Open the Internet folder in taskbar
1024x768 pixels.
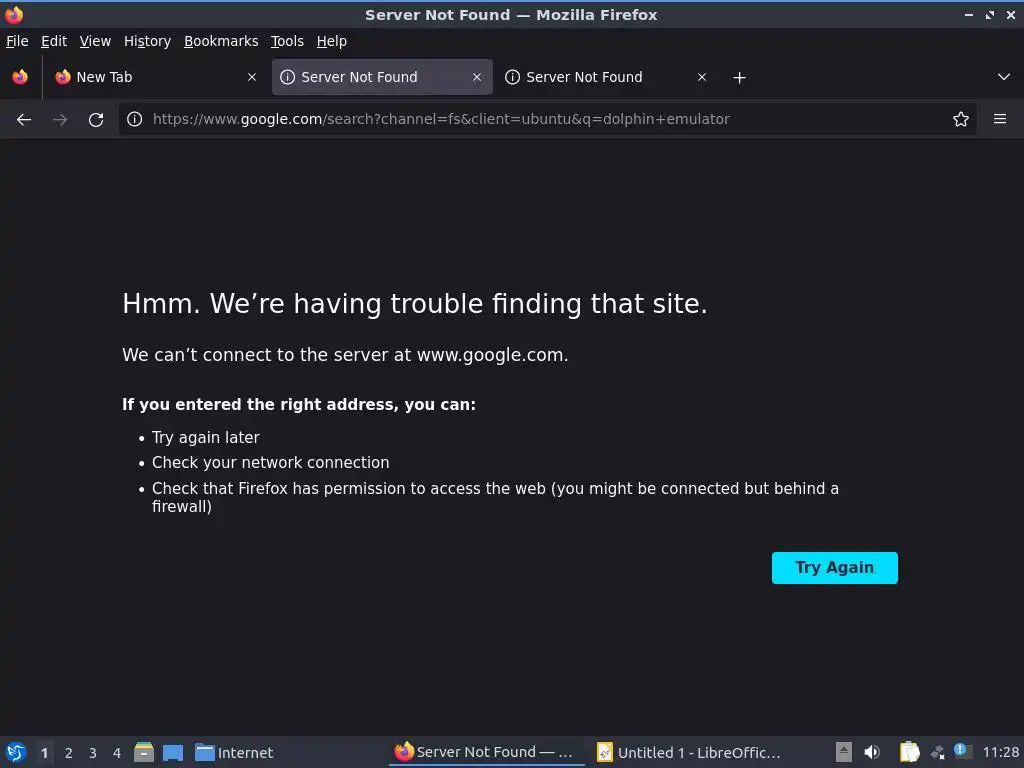pos(234,752)
